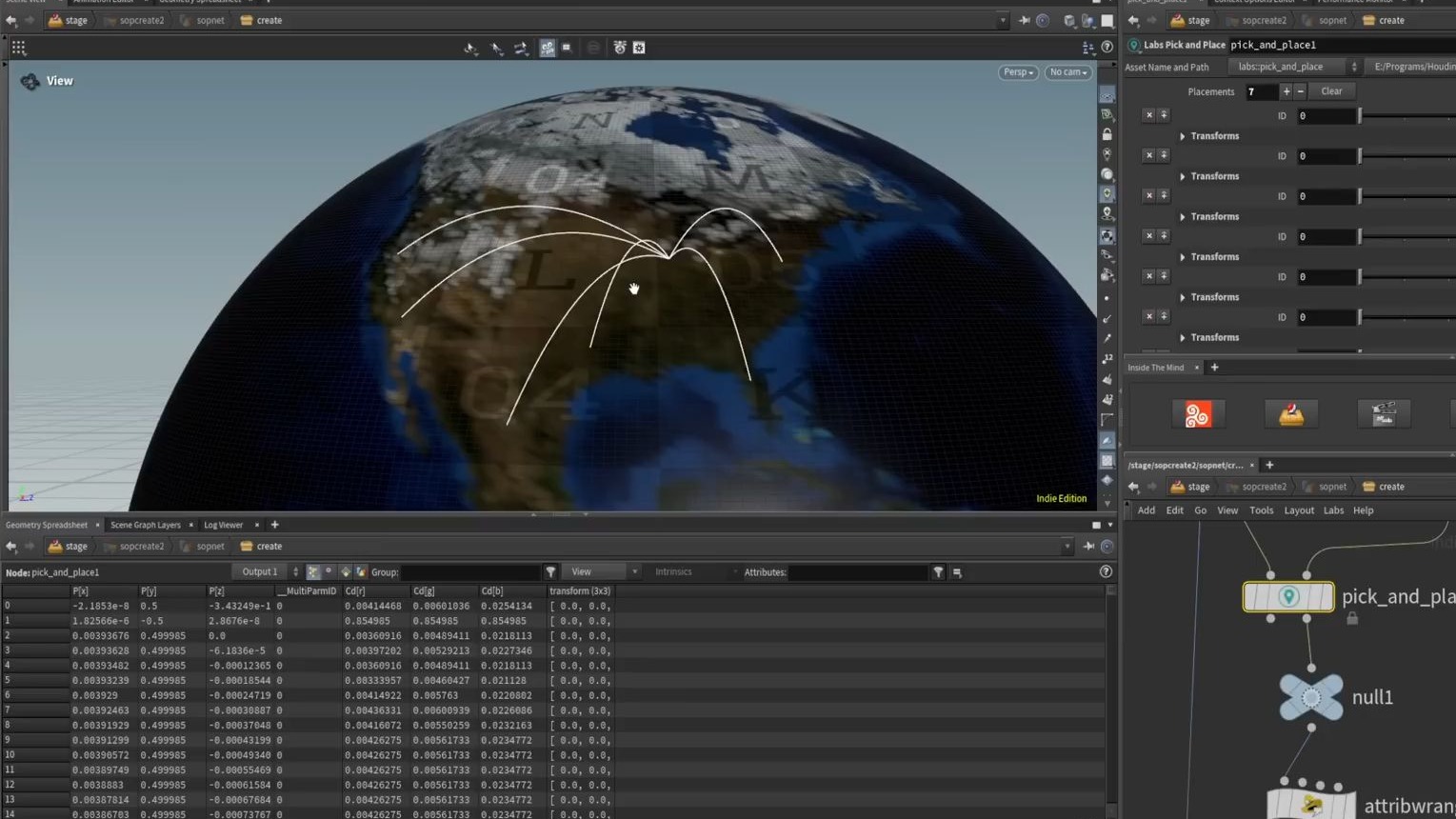
Task: Click the Placements count field
Action: point(1262,91)
